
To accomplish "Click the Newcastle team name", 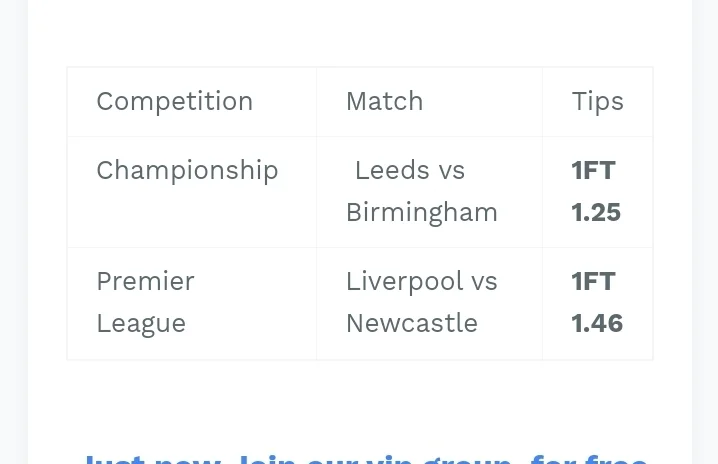I will 411,323.
